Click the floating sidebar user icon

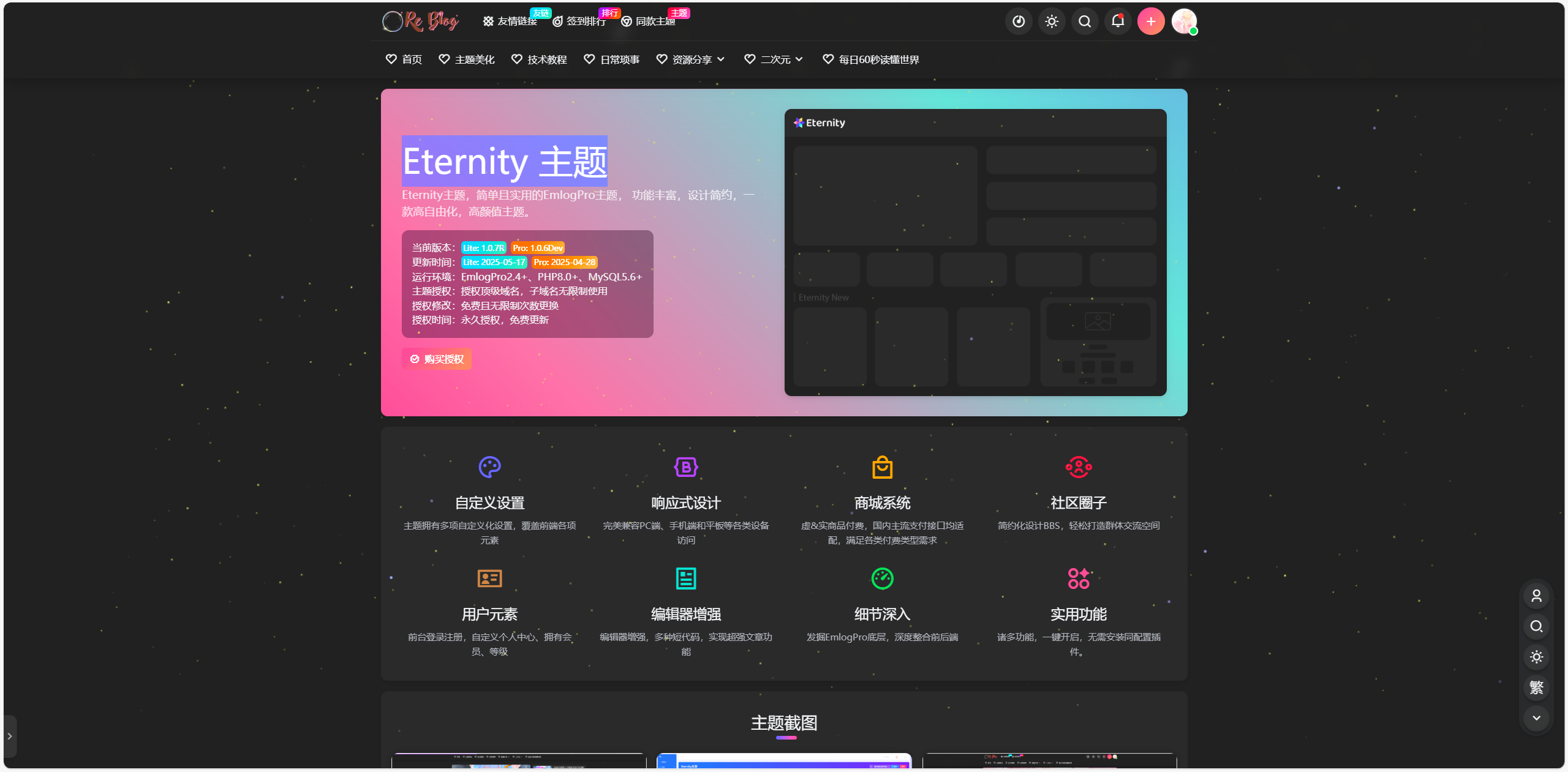1536,596
